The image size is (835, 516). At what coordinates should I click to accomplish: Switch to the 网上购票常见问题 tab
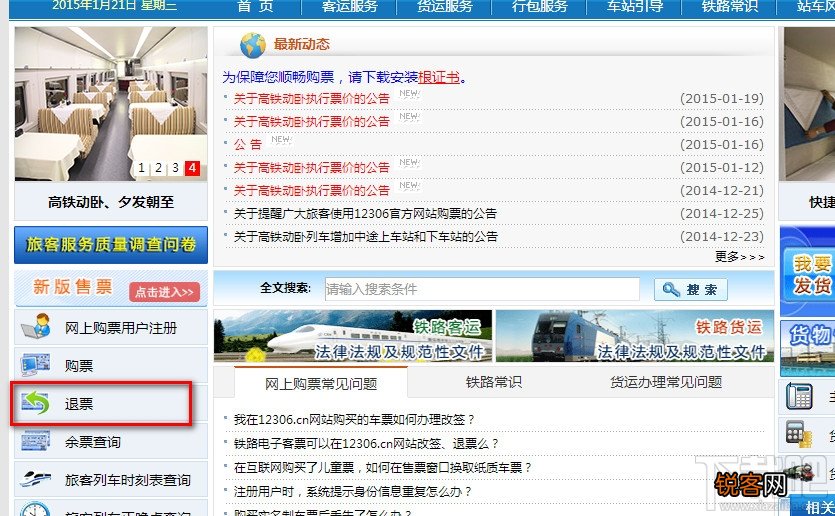[321, 383]
